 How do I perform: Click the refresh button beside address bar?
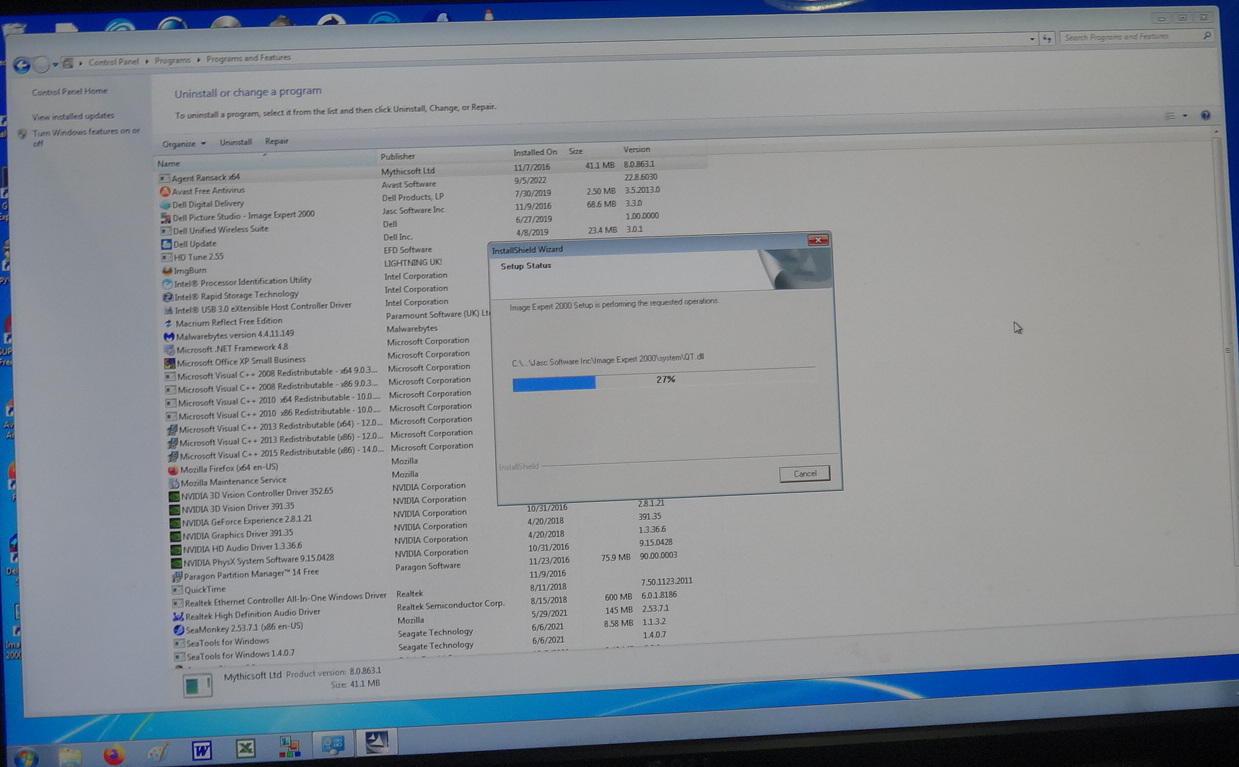tap(1047, 38)
